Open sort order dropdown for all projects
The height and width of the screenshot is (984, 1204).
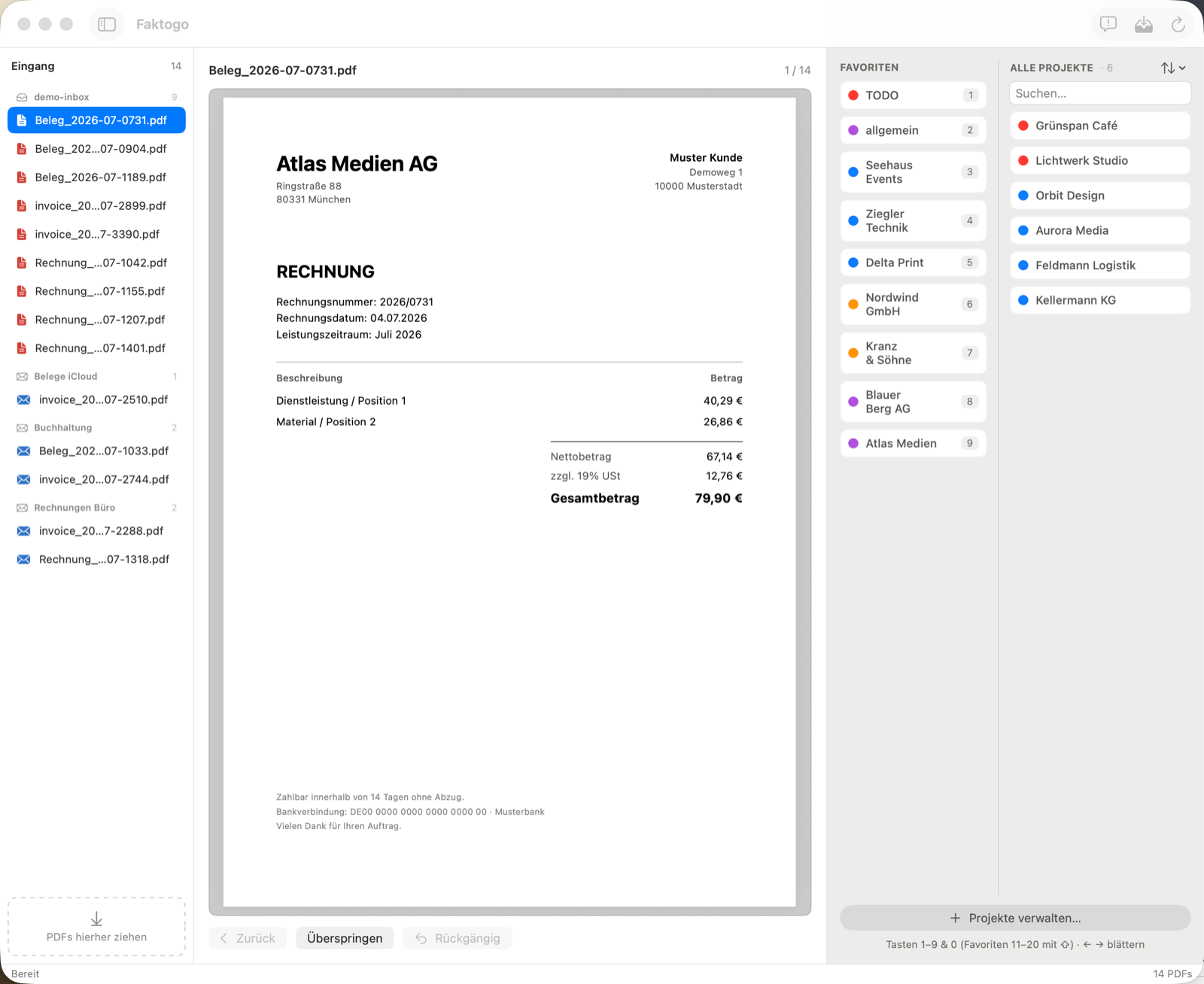[x=1172, y=68]
